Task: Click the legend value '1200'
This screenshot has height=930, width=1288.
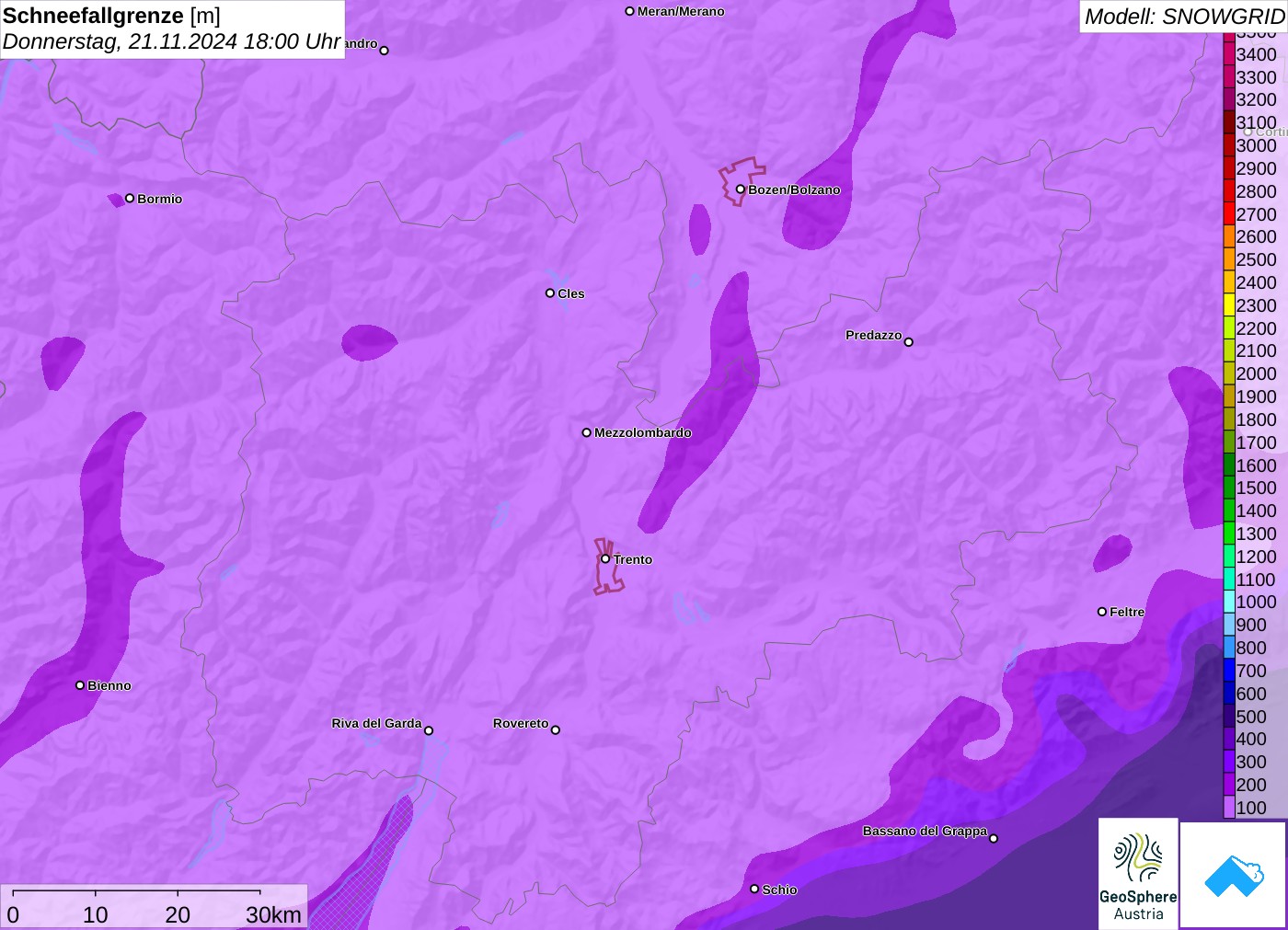Action: tap(1257, 557)
